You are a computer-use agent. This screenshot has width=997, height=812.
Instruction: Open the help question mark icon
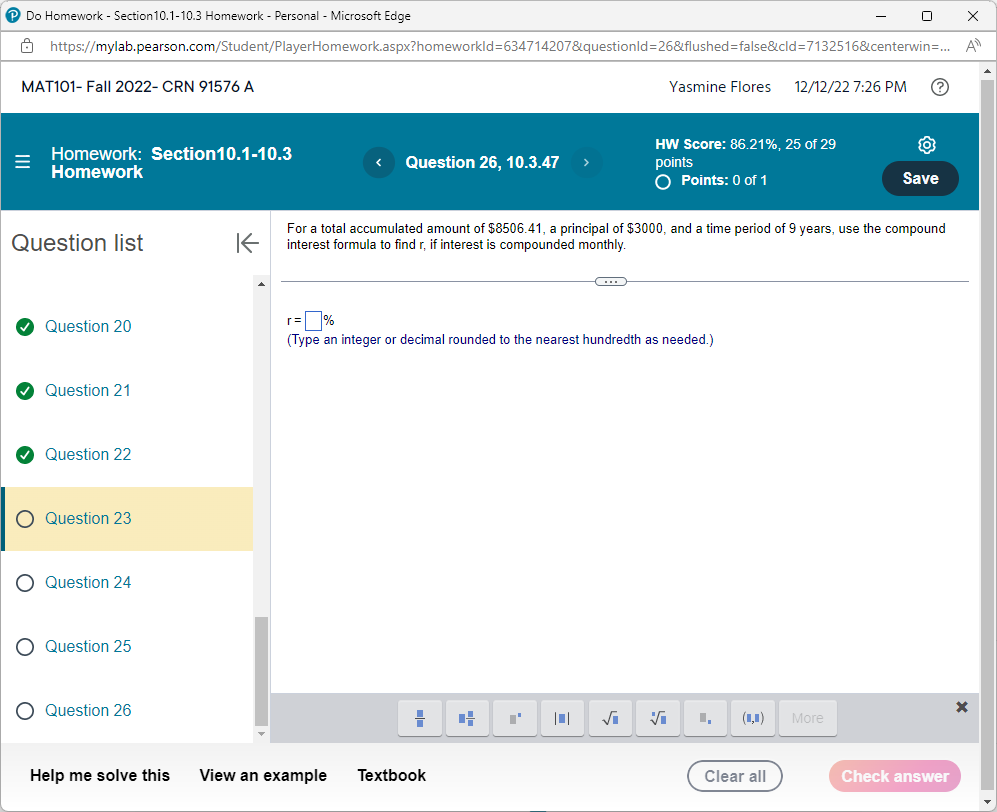tap(940, 87)
